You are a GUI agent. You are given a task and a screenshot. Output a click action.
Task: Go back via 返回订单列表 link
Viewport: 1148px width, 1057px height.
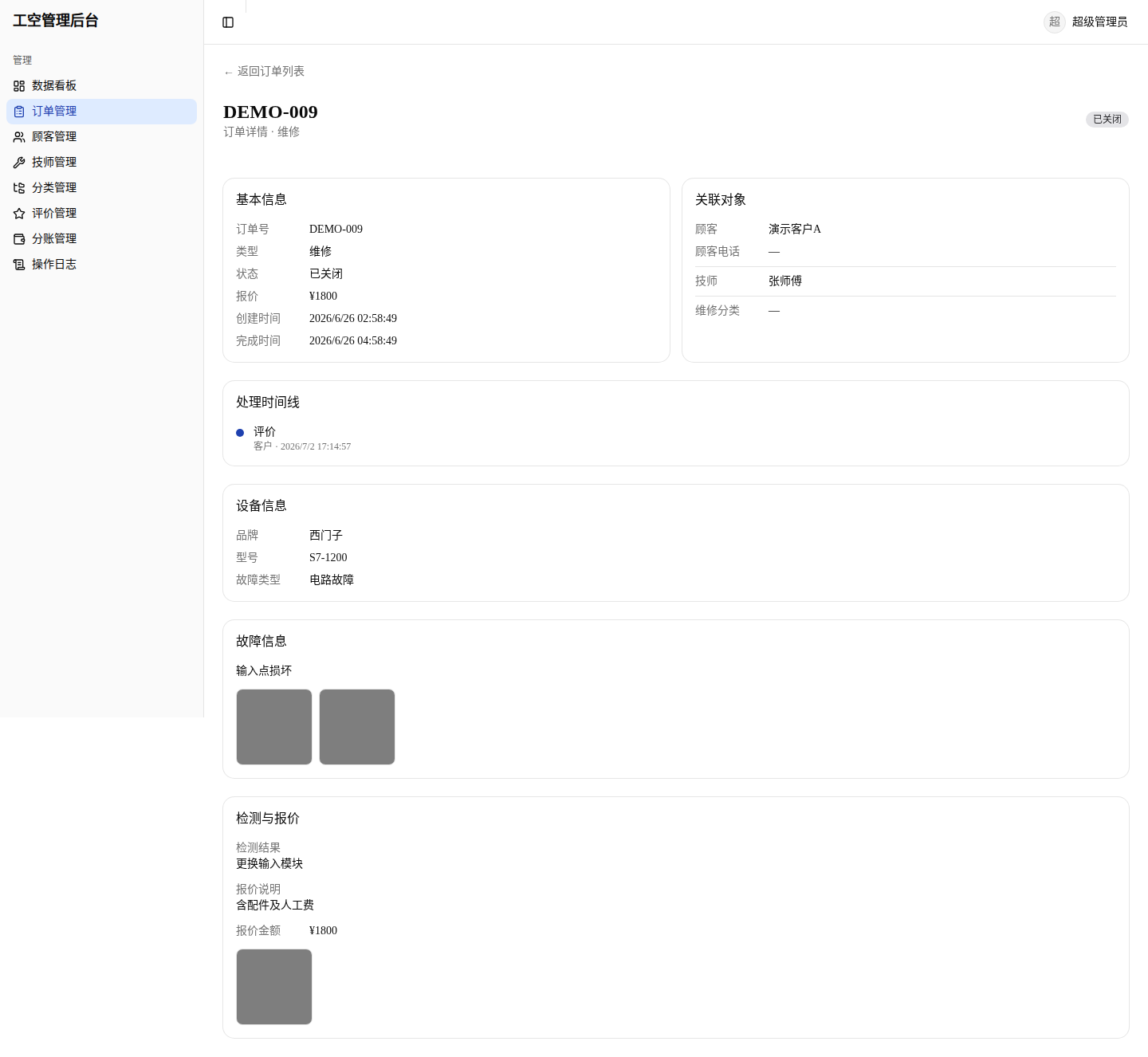[x=264, y=72]
